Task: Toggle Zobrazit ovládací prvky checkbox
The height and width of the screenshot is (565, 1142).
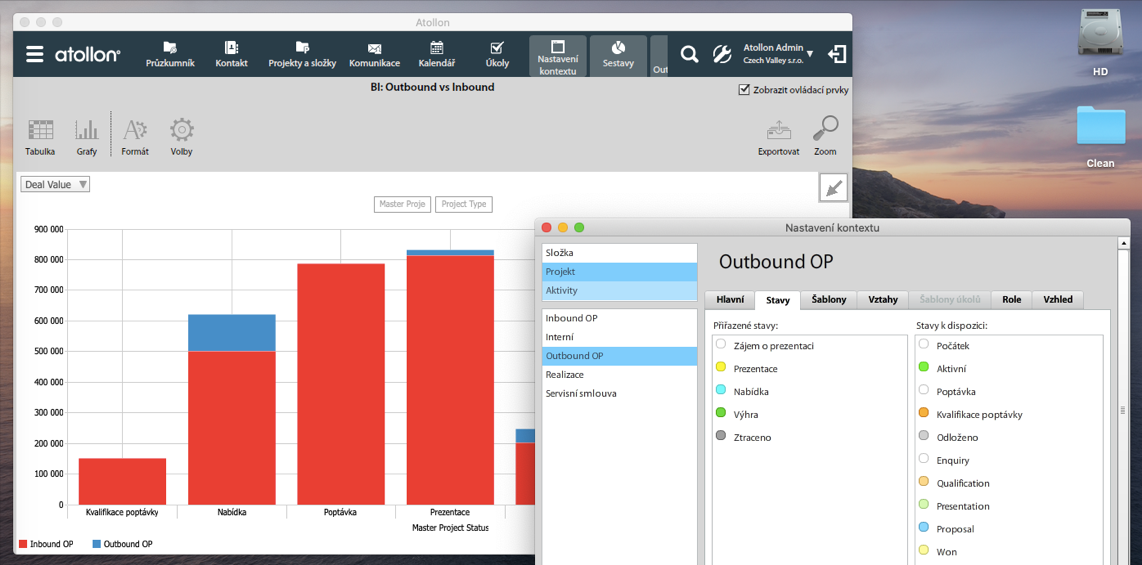Action: [x=744, y=89]
